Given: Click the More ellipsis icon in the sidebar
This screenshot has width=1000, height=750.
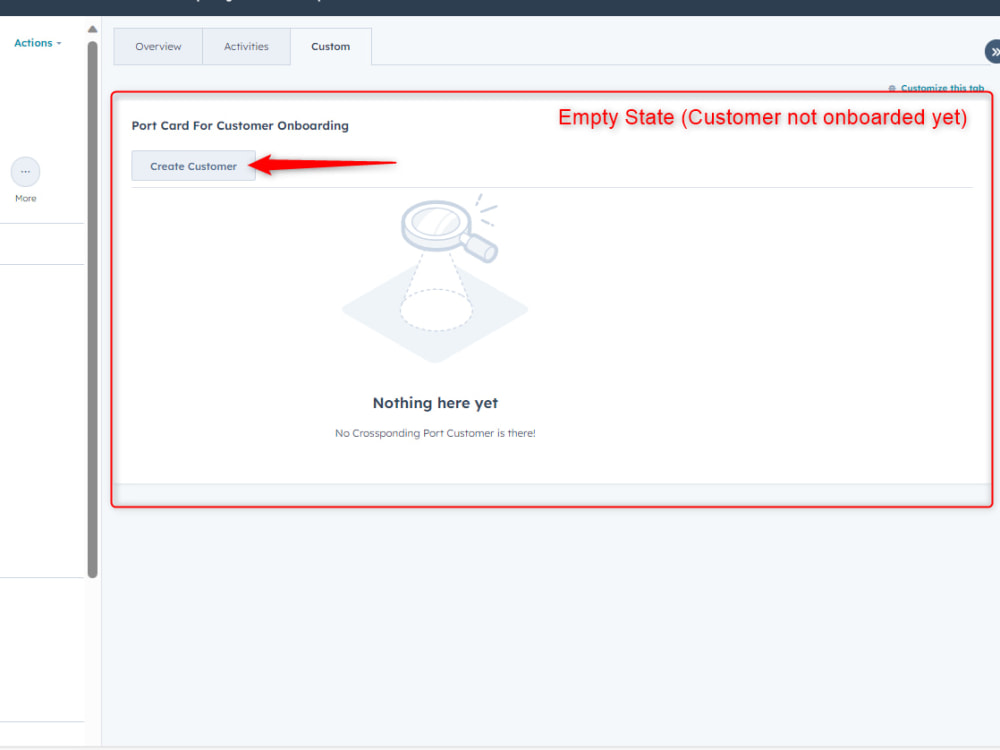Looking at the screenshot, I should coord(25,171).
